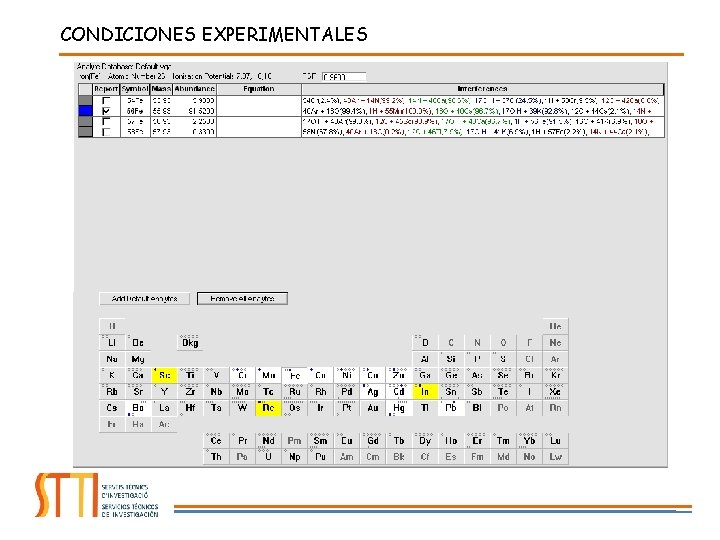720x540 pixels.
Task: Click the 56Fe equation cell
Action: click(x=259, y=111)
